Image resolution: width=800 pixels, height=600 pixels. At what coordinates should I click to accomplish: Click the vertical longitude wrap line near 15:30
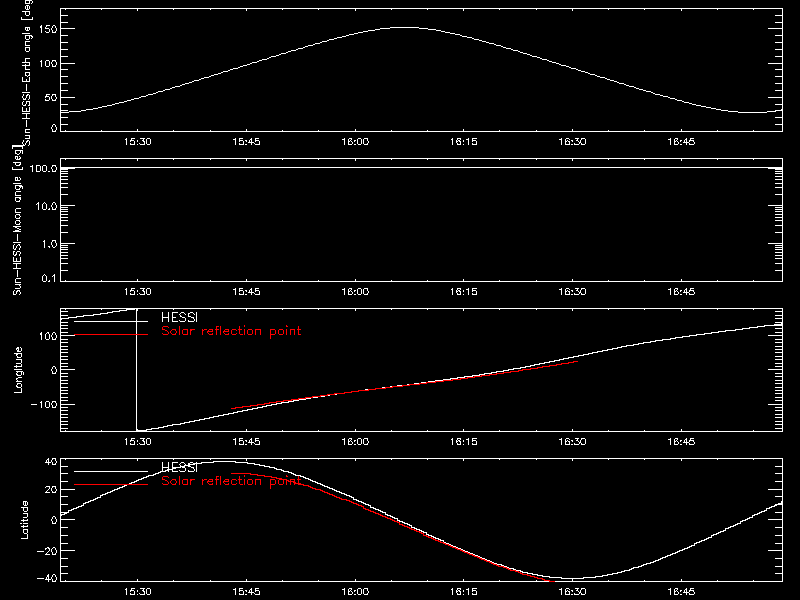136,370
